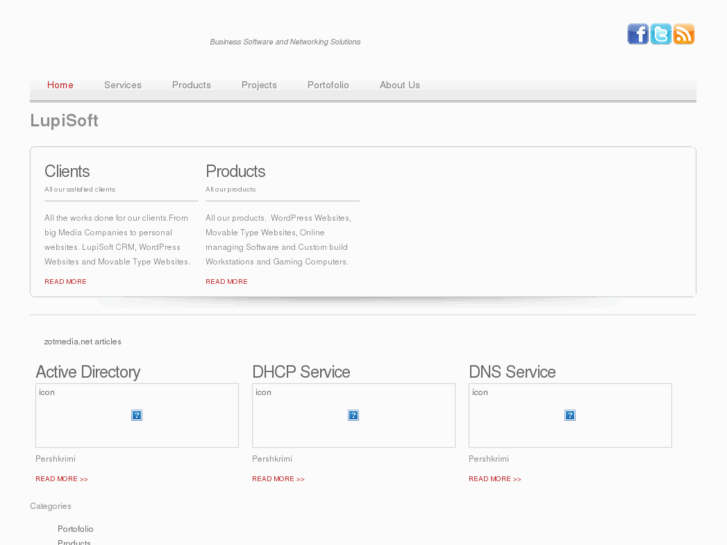This screenshot has width=727, height=545.
Task: Click the 'zotmedia.net articles' text
Action: [83, 341]
